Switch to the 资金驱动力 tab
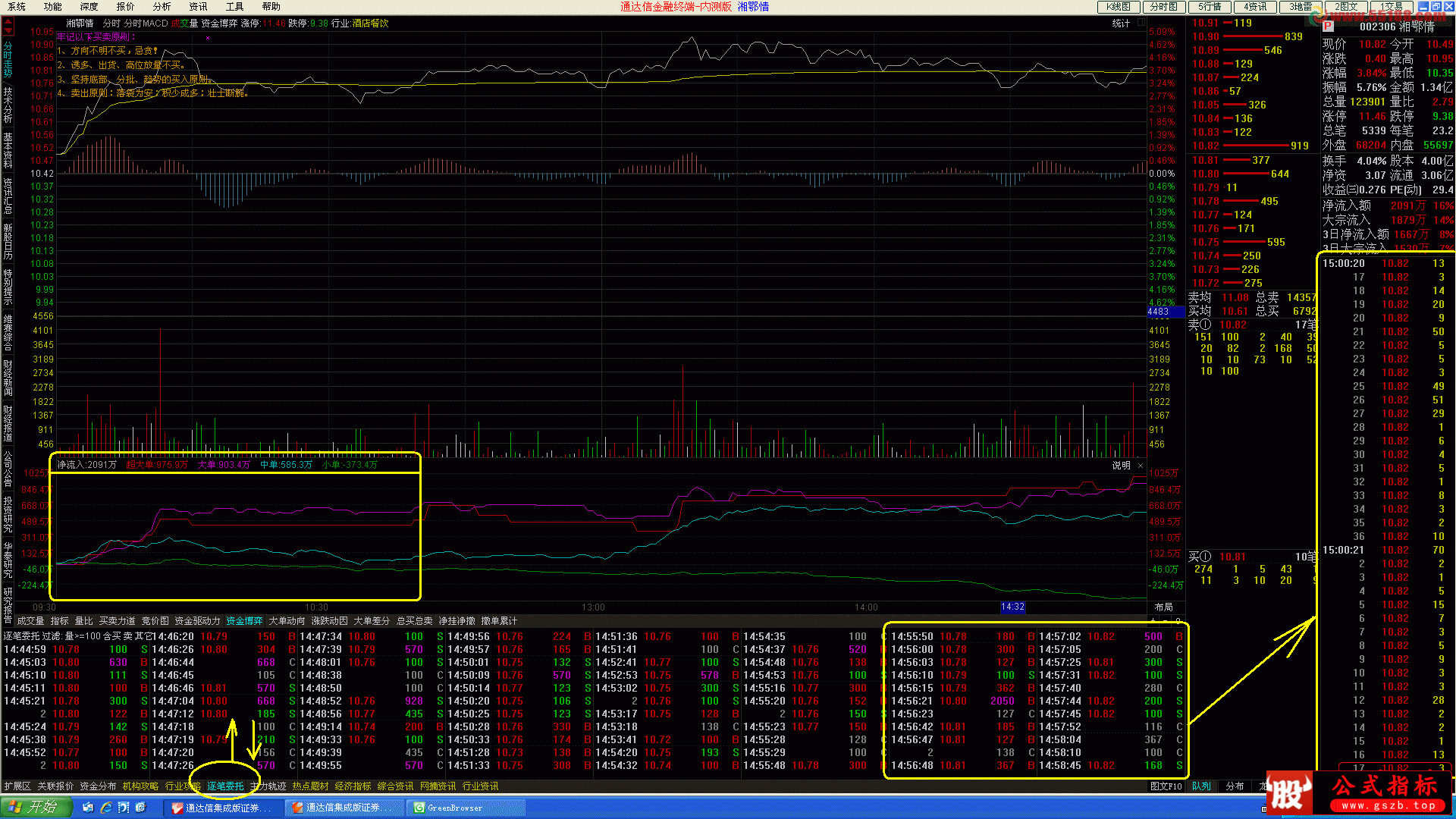Screen dimensions: 1456x819 click(x=197, y=621)
